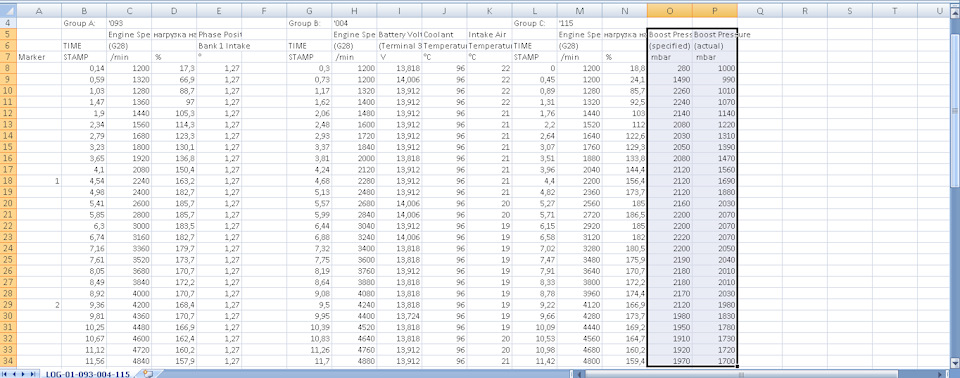Screen dimensions: 960x378
Task: Click the Select All corner box of the grid
Action: 9,10
